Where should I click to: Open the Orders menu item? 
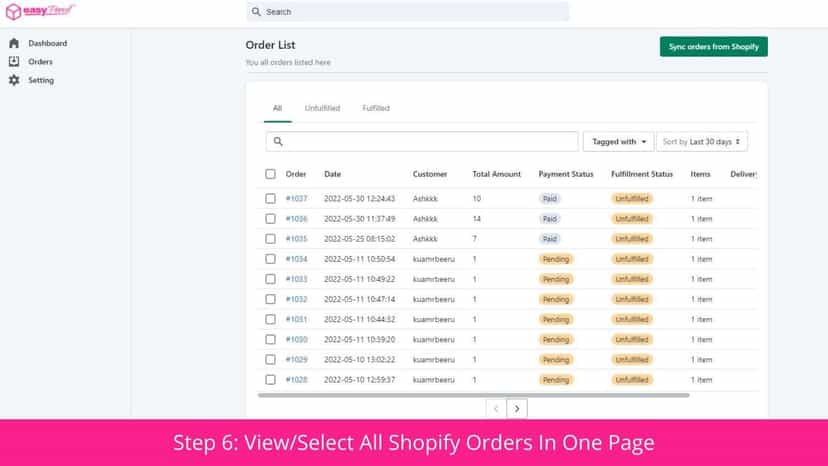[x=41, y=62]
